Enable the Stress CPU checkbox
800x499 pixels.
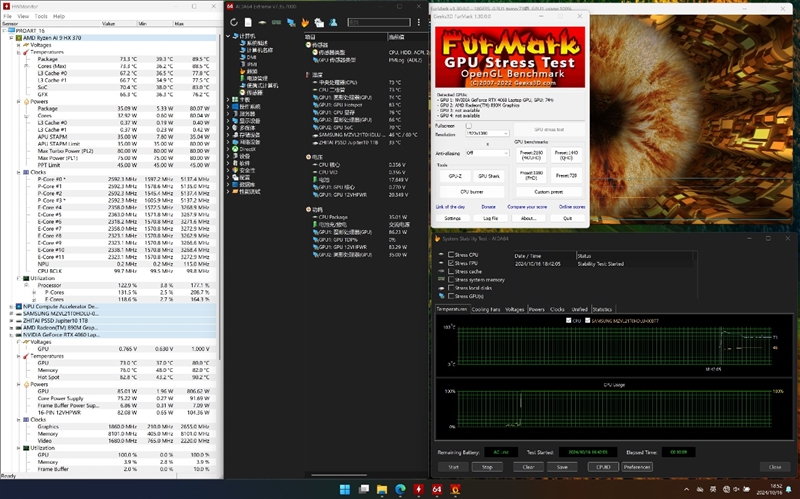(451, 255)
